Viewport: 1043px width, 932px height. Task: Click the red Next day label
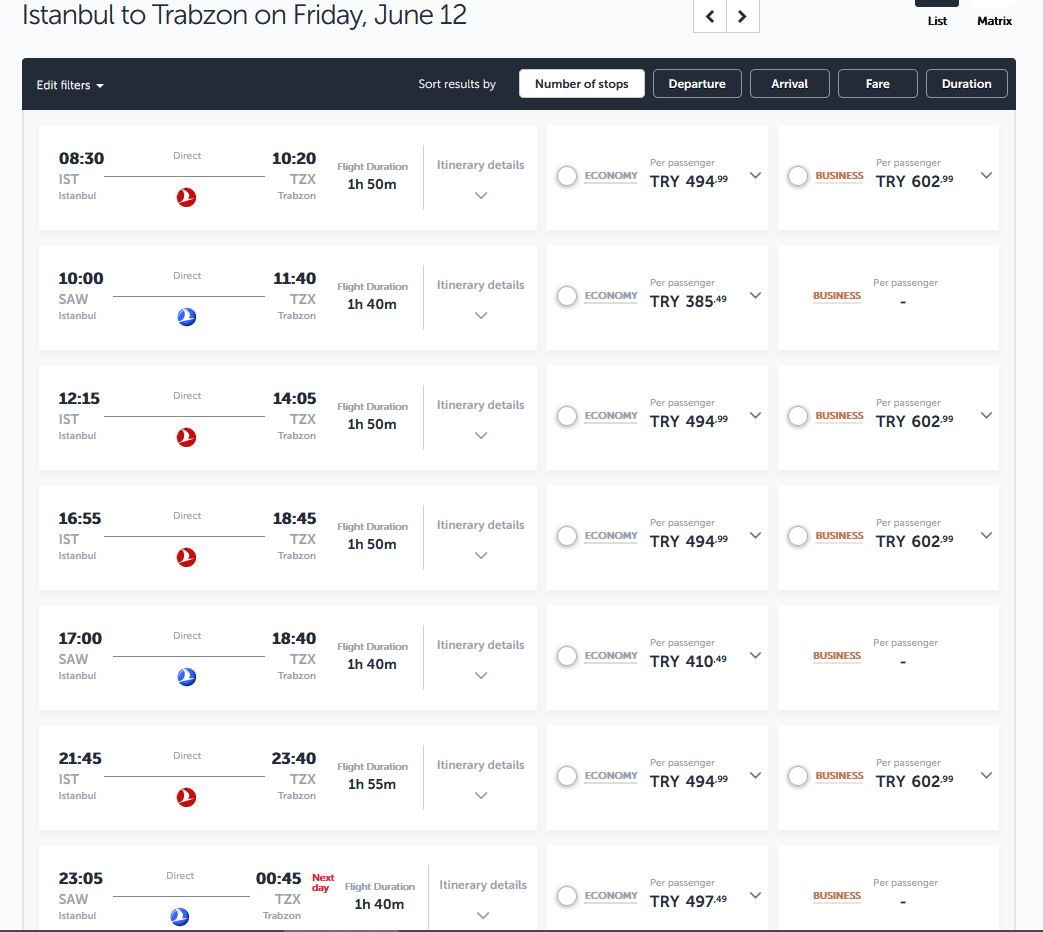point(323,883)
